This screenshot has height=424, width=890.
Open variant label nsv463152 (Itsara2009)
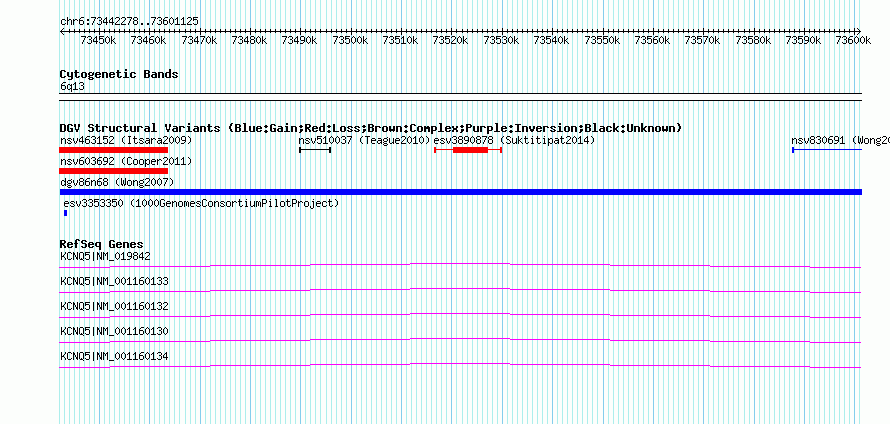126,140
